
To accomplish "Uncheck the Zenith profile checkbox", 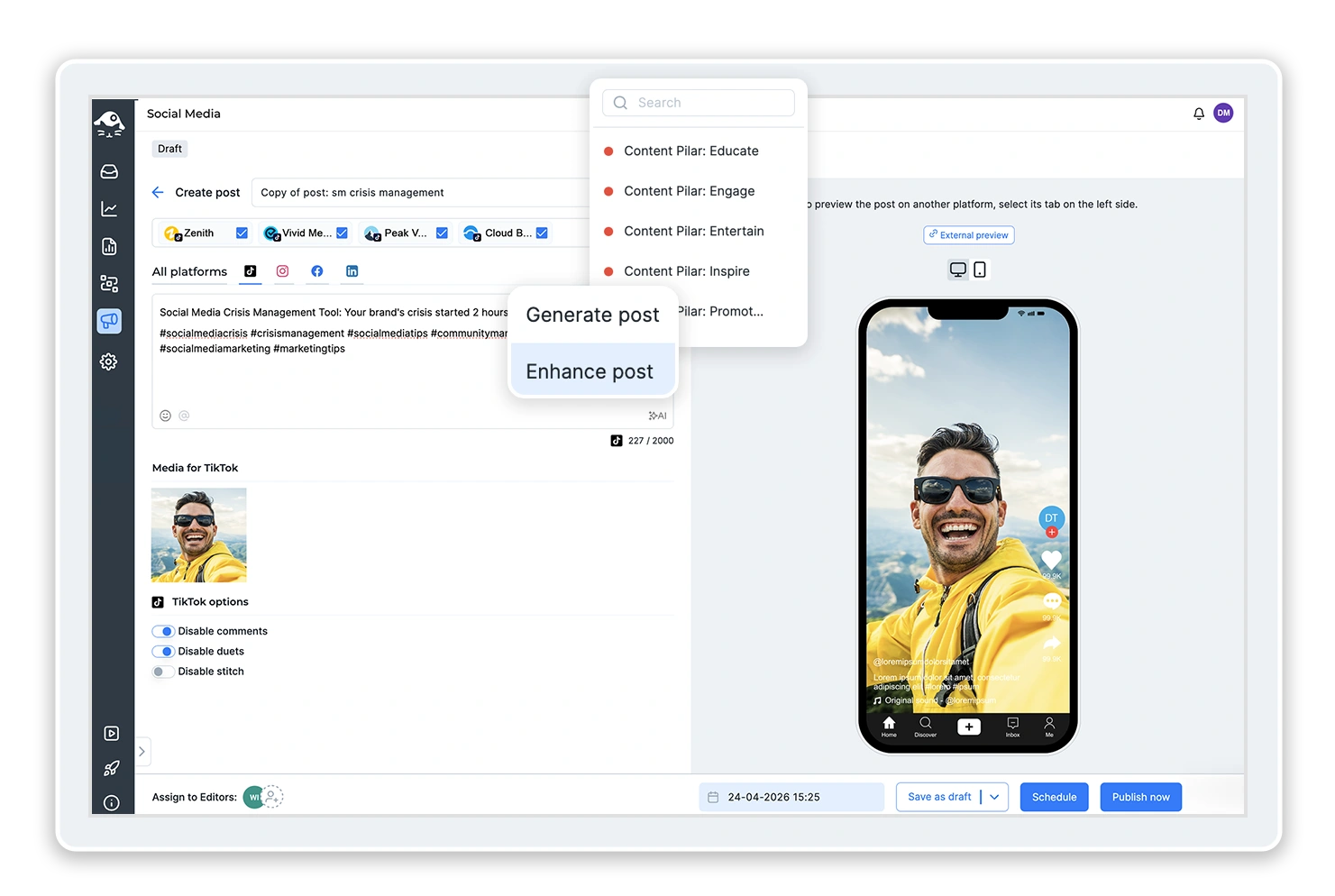I will tap(242, 233).
